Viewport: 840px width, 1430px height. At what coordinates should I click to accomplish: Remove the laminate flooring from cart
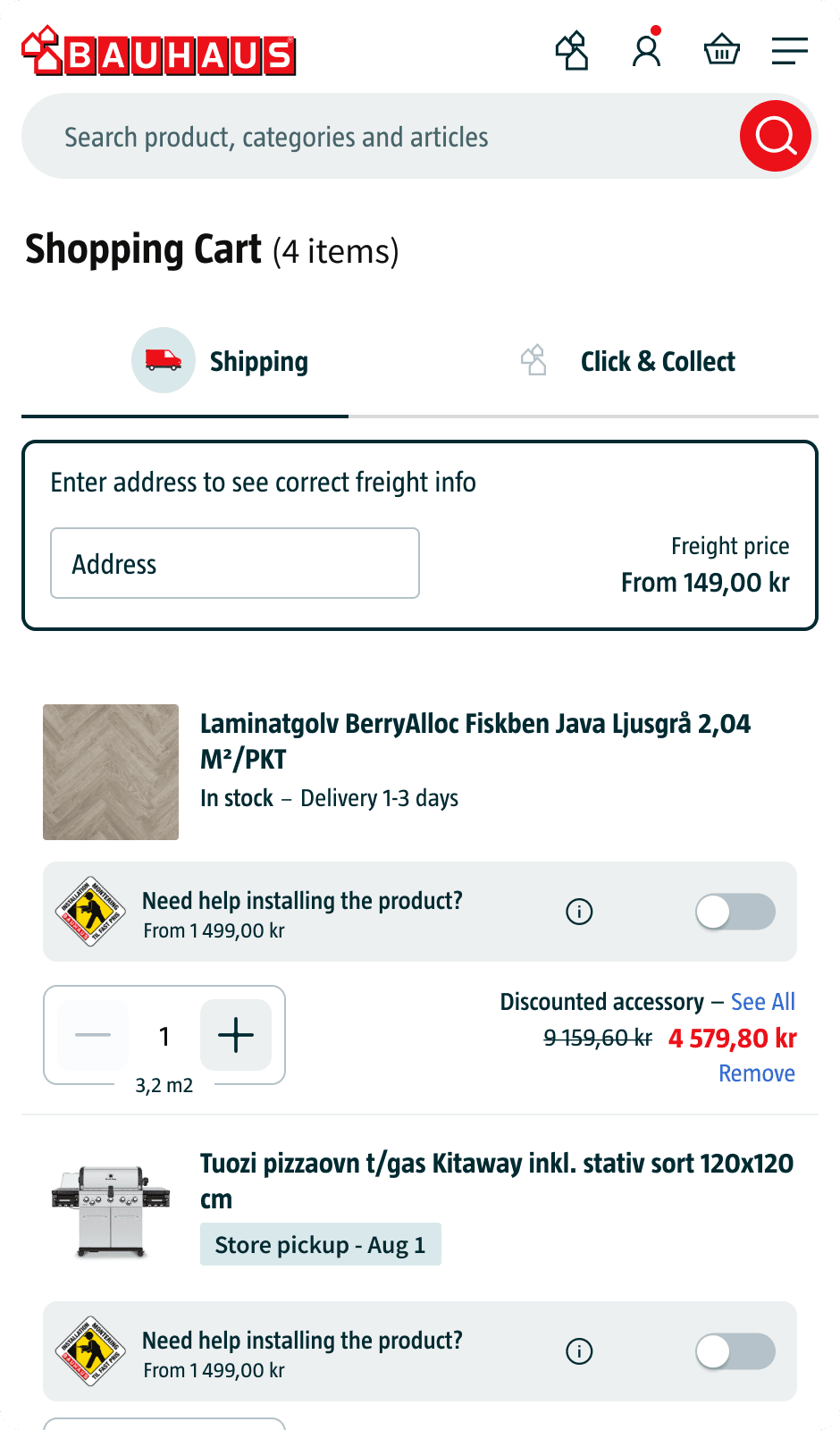point(756,1073)
